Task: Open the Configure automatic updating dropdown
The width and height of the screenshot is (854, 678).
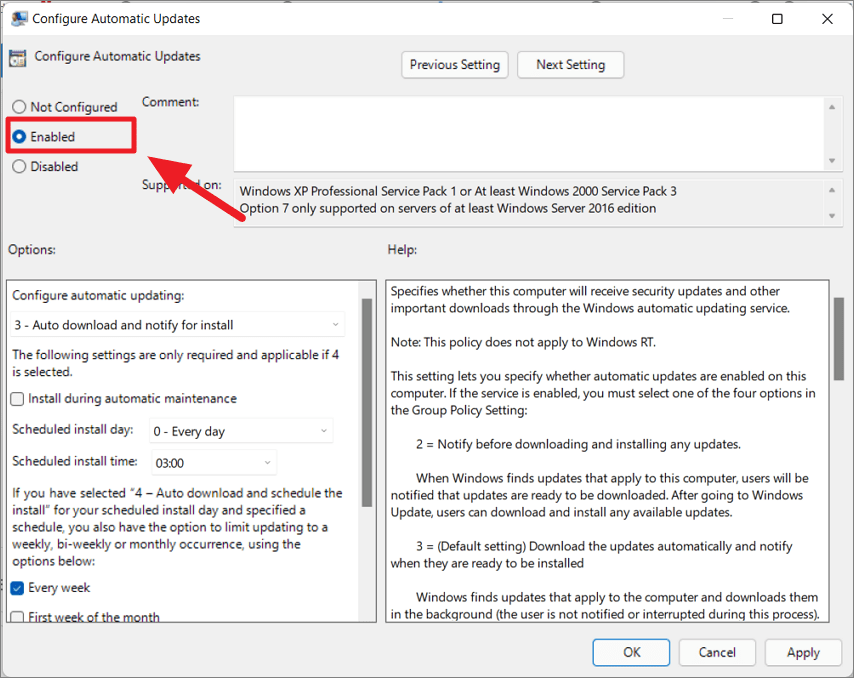Action: [178, 325]
